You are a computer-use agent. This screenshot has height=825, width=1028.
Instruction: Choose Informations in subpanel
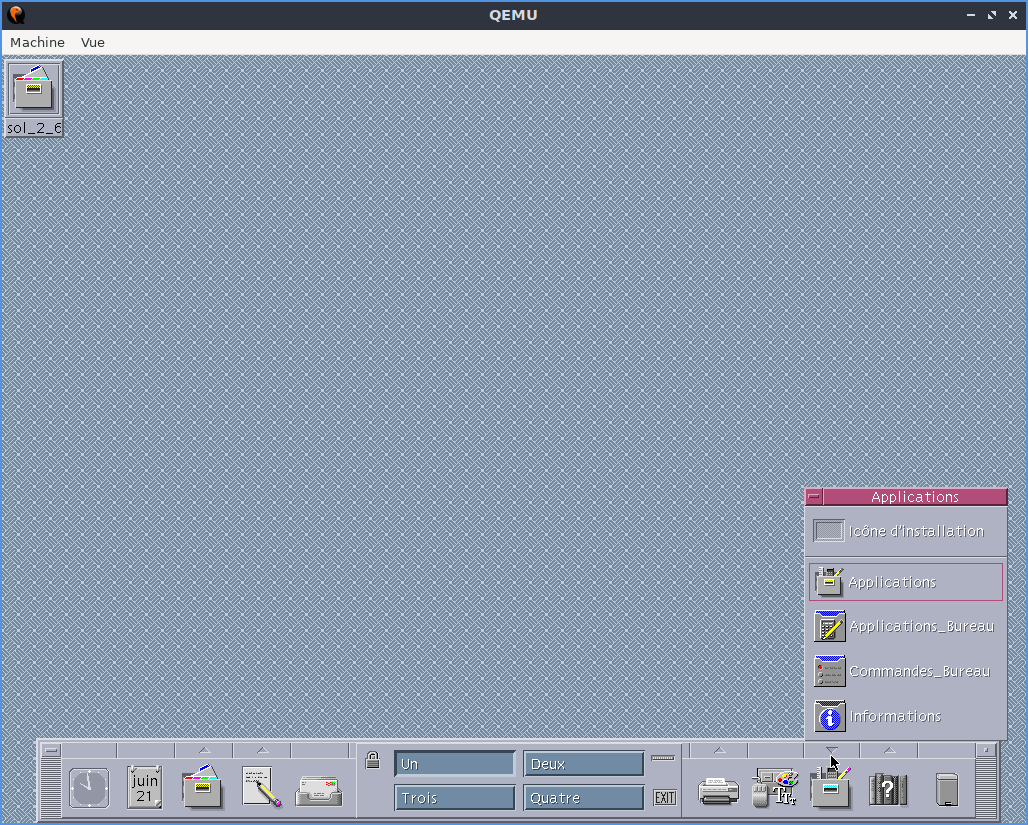pos(906,716)
